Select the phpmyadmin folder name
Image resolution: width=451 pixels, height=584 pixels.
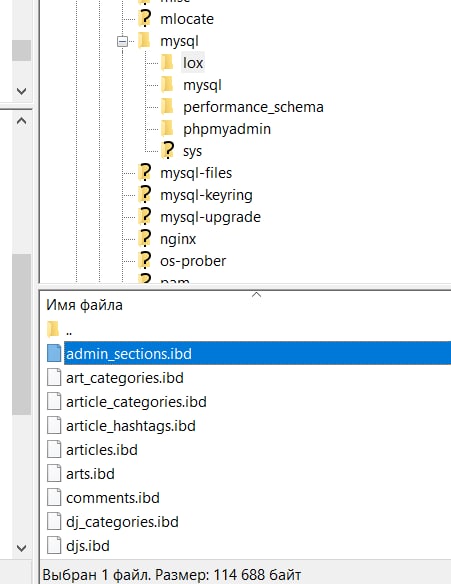(x=227, y=129)
